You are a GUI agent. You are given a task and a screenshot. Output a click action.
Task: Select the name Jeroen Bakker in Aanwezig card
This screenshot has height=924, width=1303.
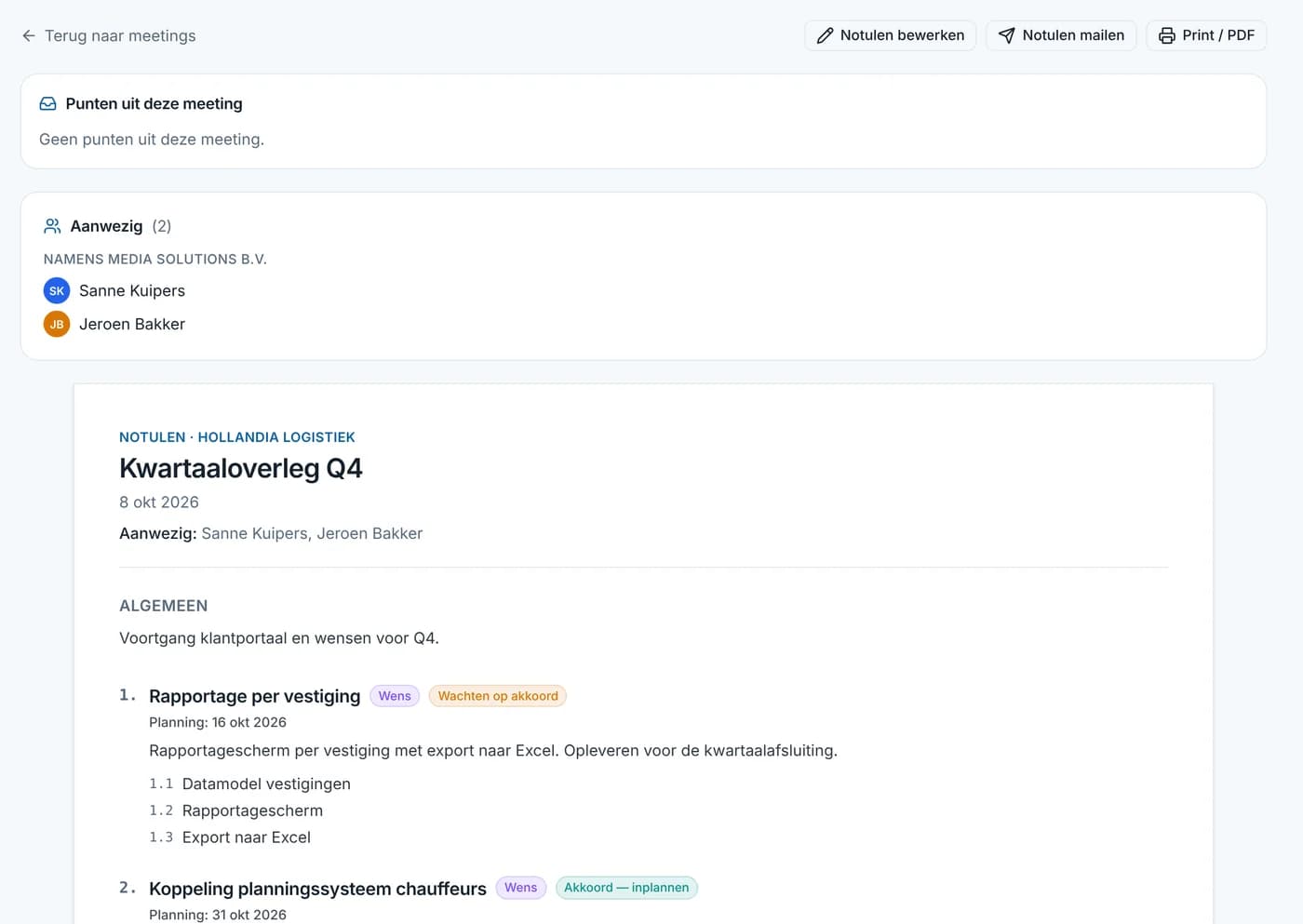pos(132,325)
